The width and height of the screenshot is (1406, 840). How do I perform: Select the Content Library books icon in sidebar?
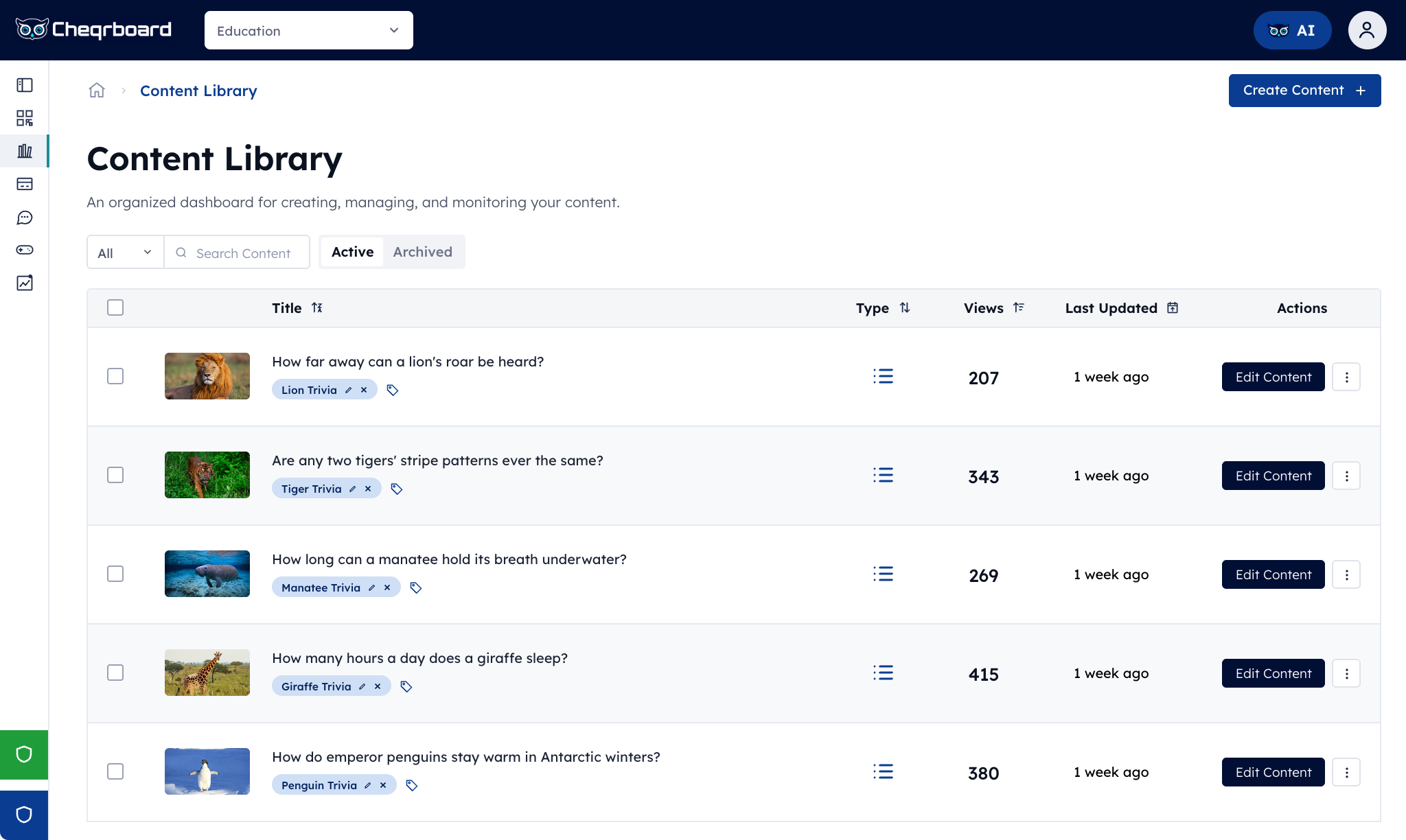tap(25, 151)
